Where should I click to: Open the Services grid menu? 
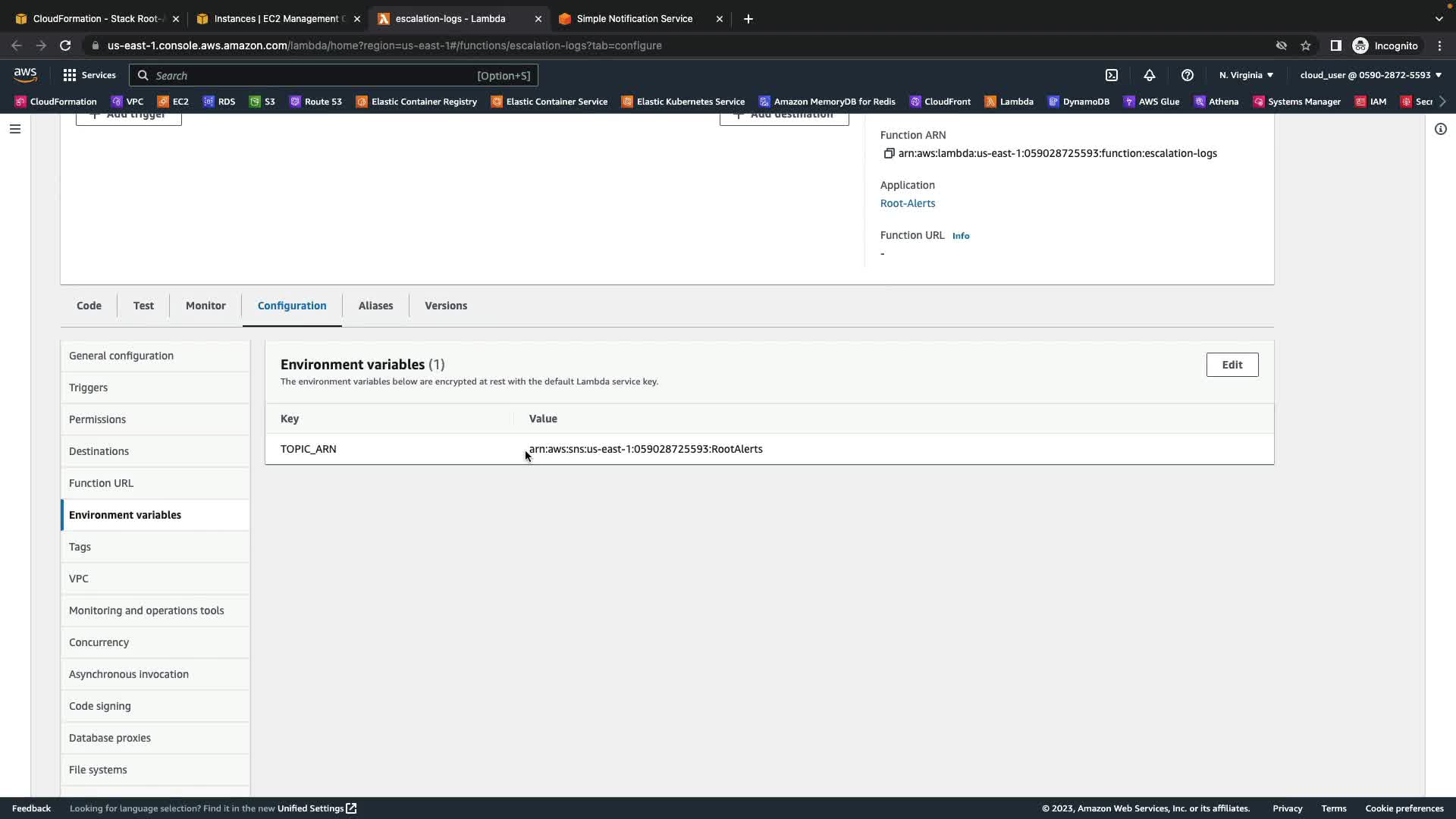click(x=89, y=75)
